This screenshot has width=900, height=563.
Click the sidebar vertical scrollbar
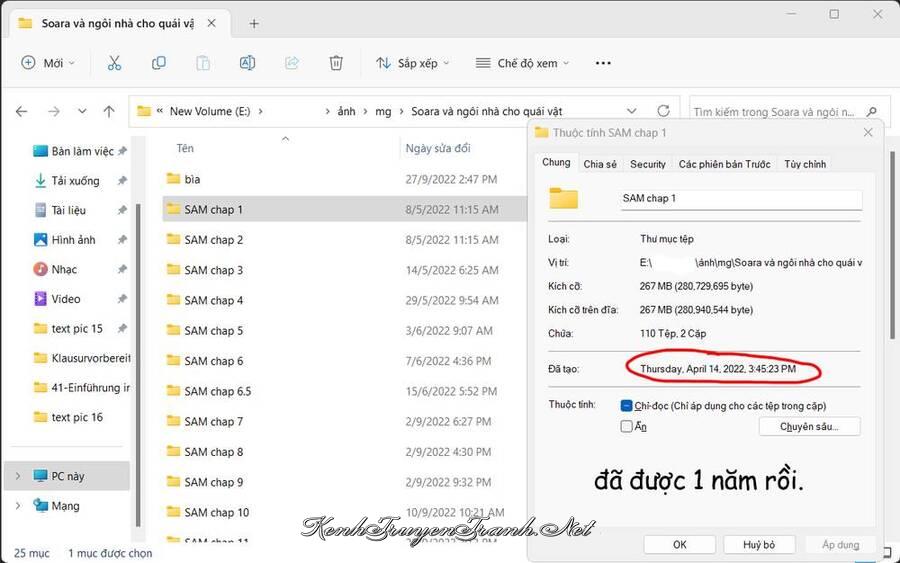(138, 364)
